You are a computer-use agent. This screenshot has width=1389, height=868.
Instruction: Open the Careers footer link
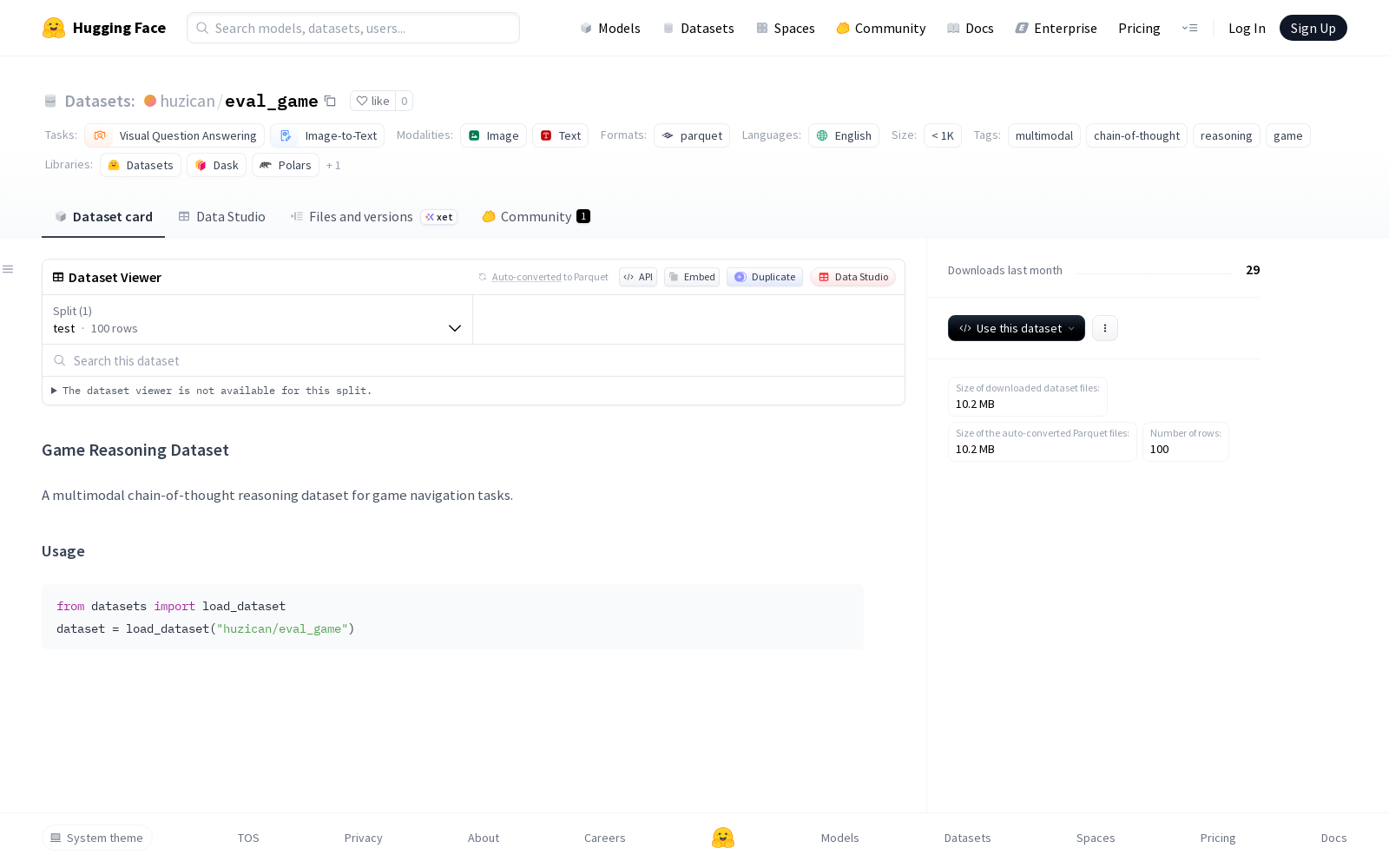click(605, 838)
